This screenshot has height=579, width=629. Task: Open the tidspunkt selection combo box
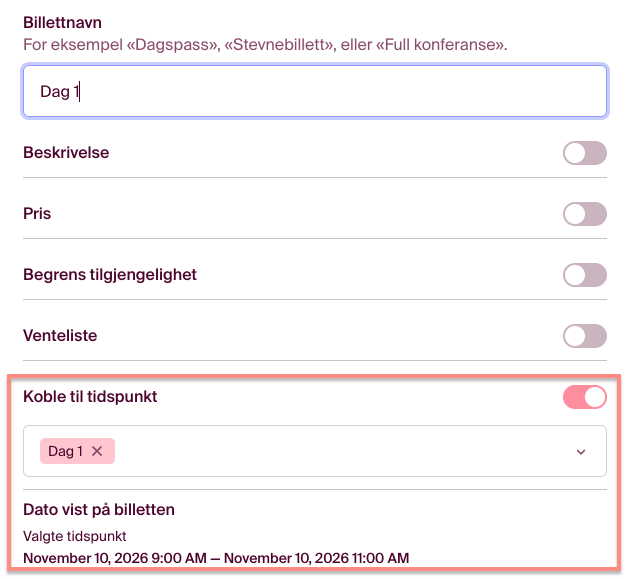pyautogui.click(x=340, y=452)
